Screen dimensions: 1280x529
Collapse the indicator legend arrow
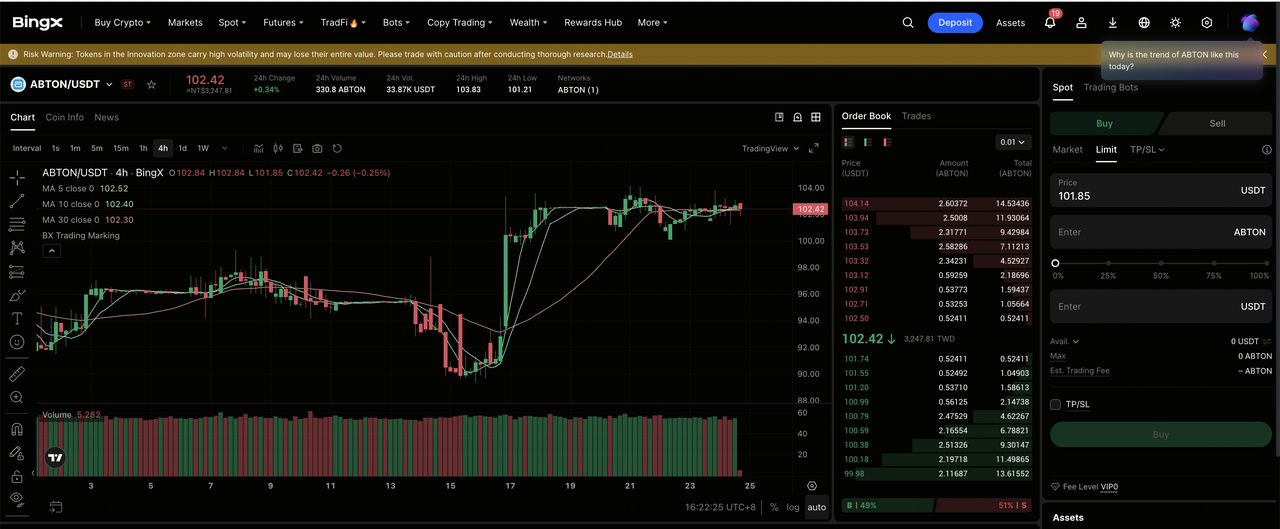point(50,251)
